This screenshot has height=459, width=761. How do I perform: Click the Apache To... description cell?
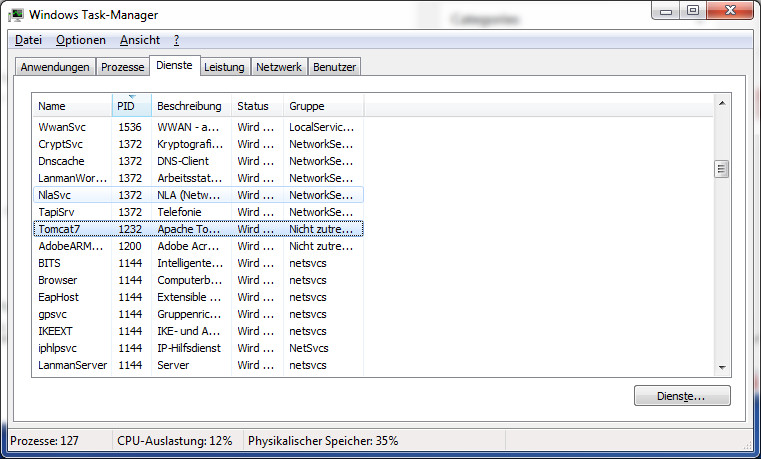pyautogui.click(x=189, y=229)
